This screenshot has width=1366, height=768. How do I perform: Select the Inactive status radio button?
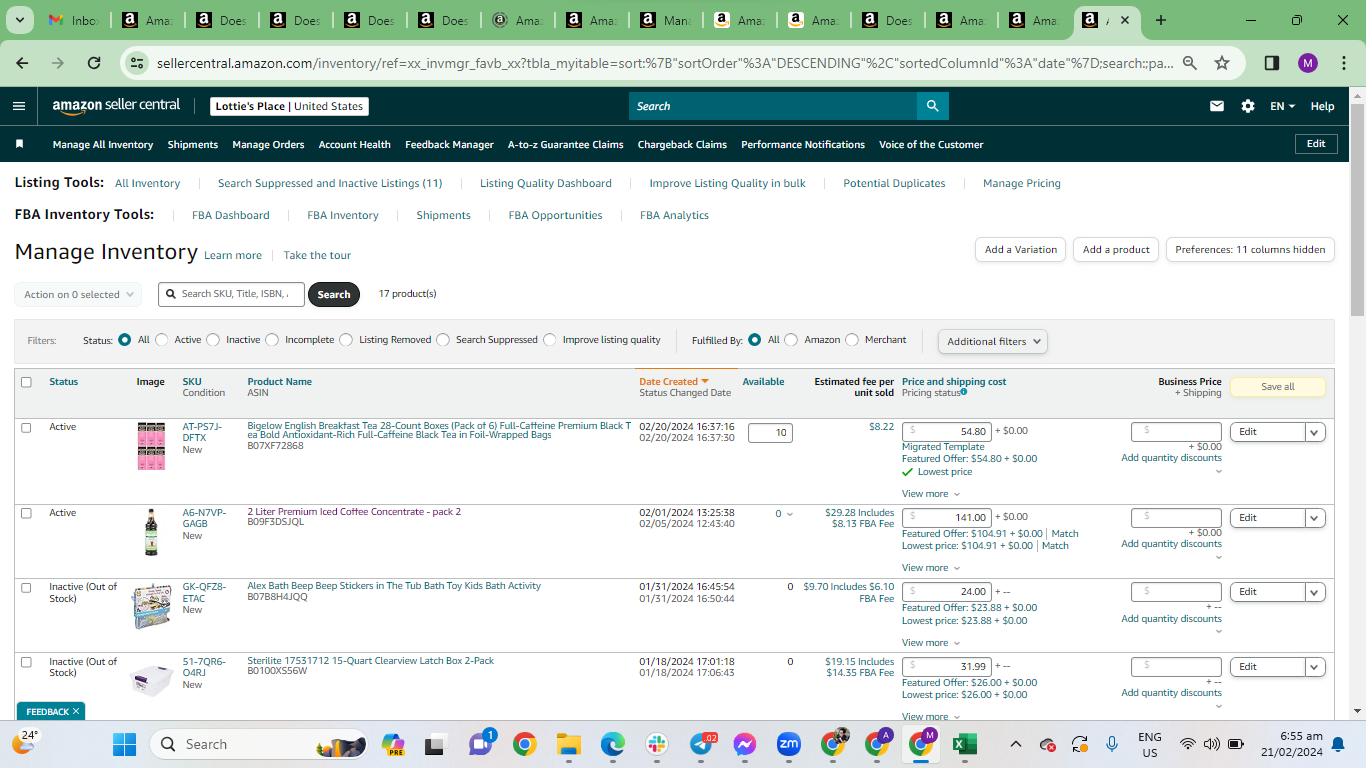point(213,340)
